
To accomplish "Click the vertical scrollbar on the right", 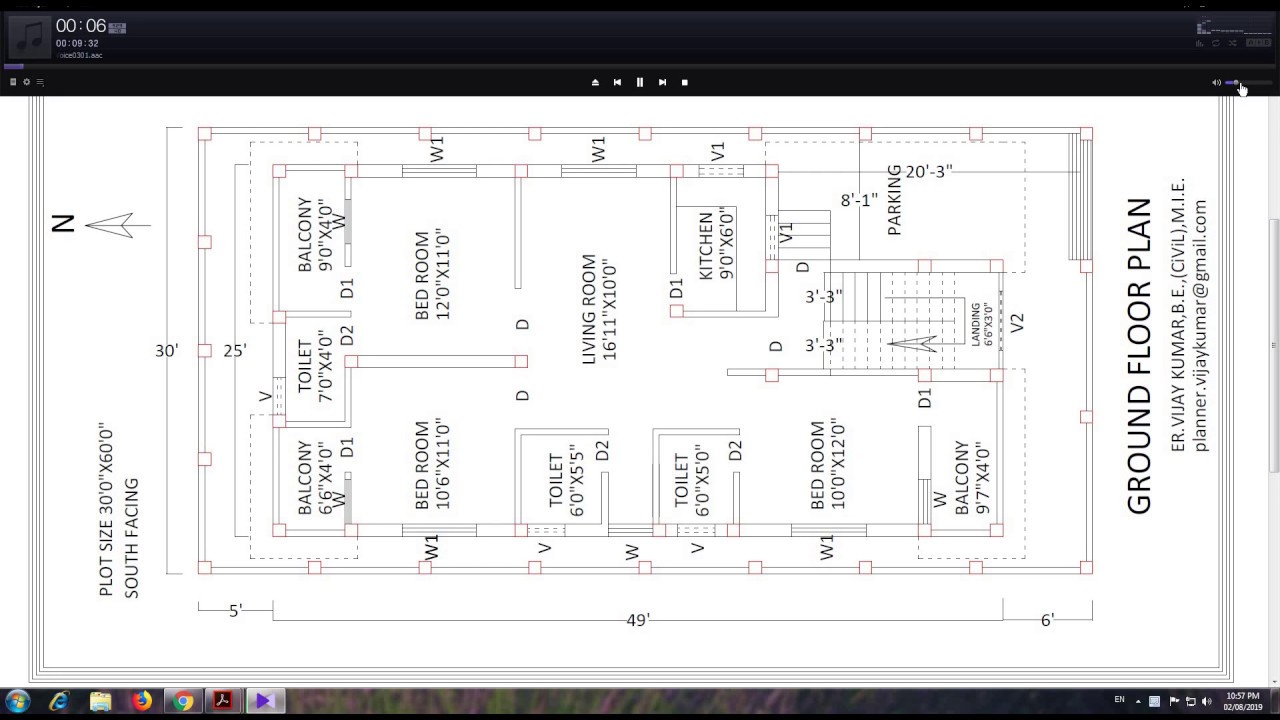I will click(1274, 345).
